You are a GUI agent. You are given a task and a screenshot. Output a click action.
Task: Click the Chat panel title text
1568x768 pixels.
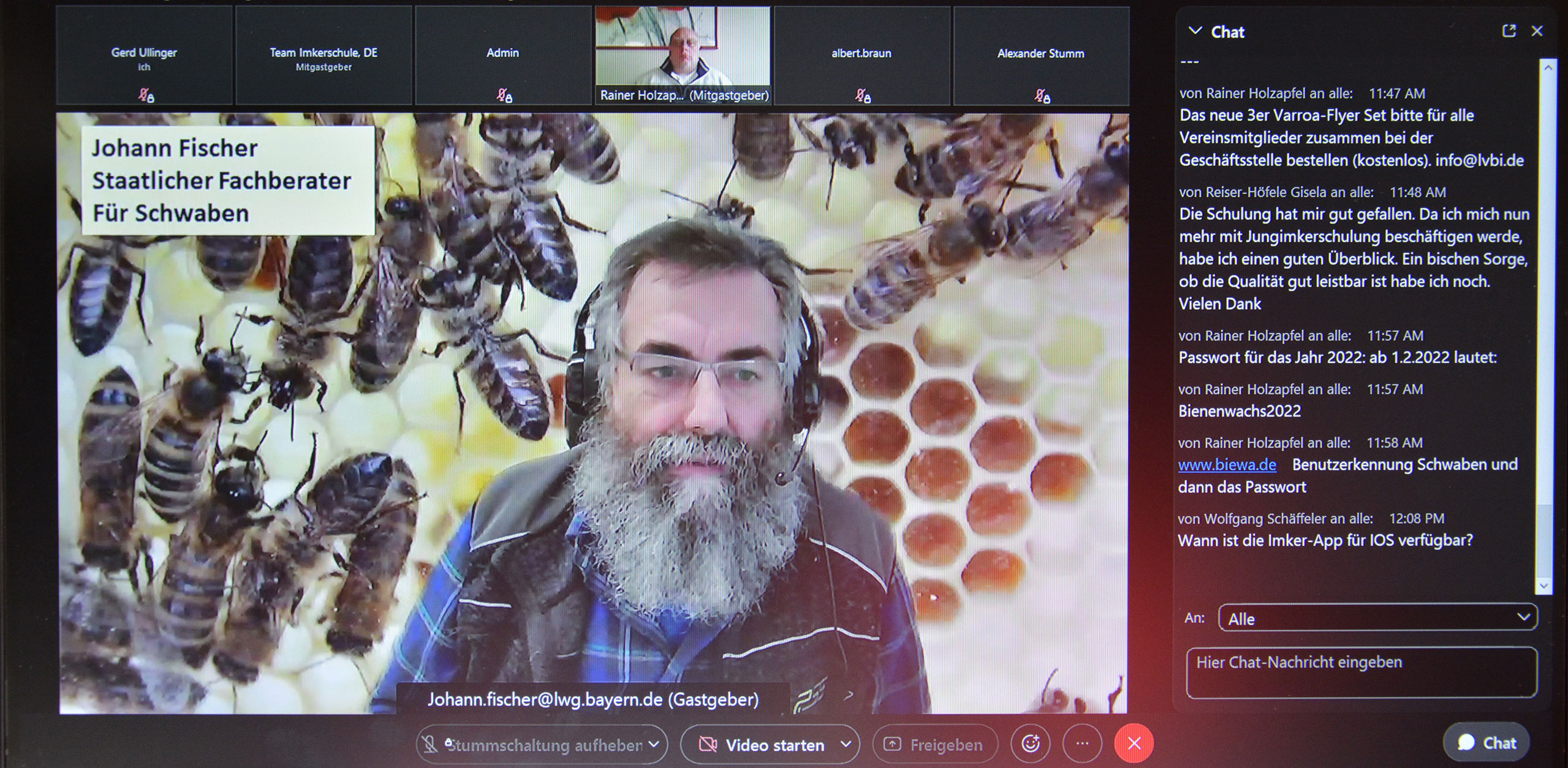pos(1227,32)
